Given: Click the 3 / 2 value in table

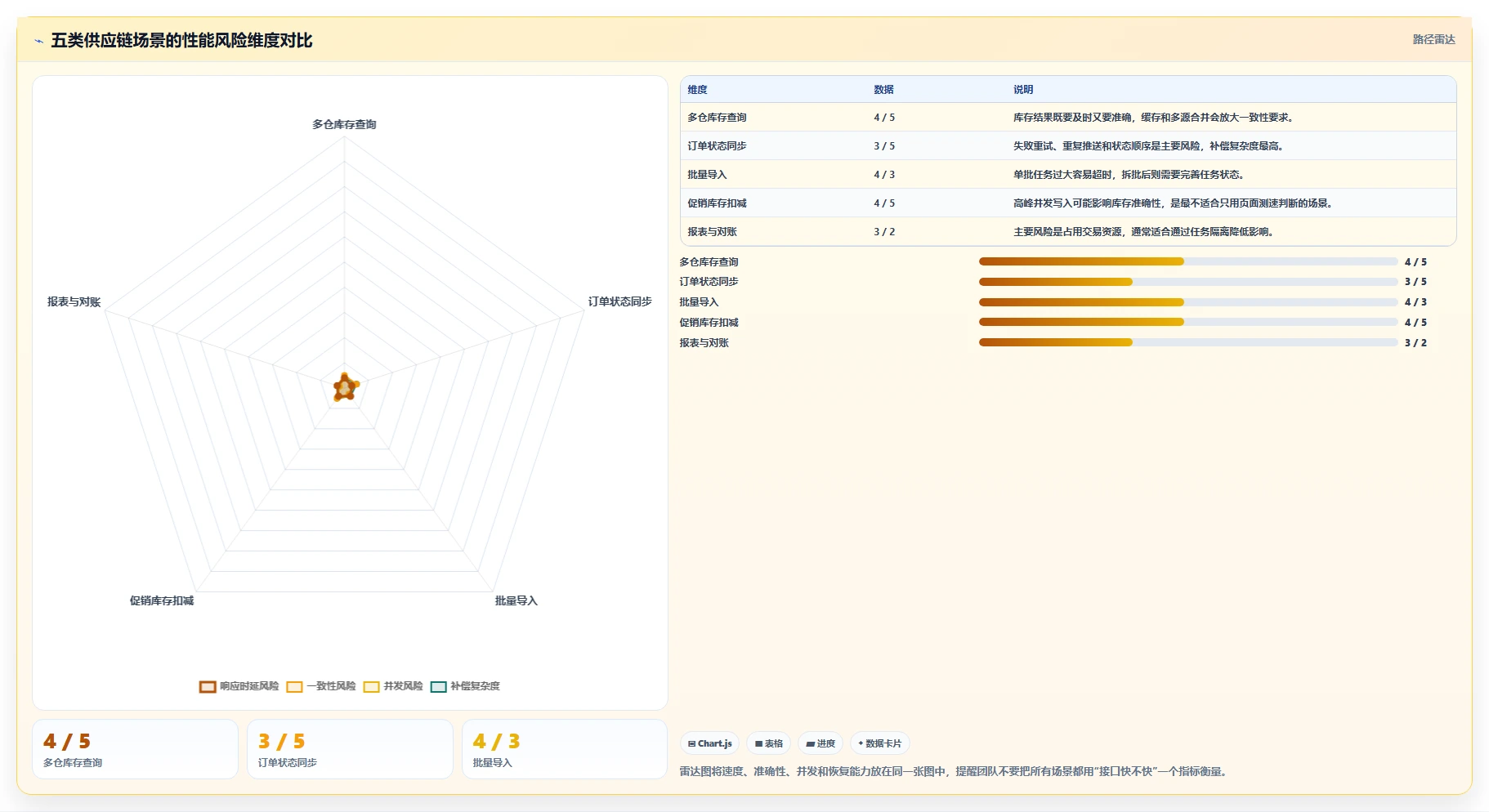Looking at the screenshot, I should click(x=884, y=232).
